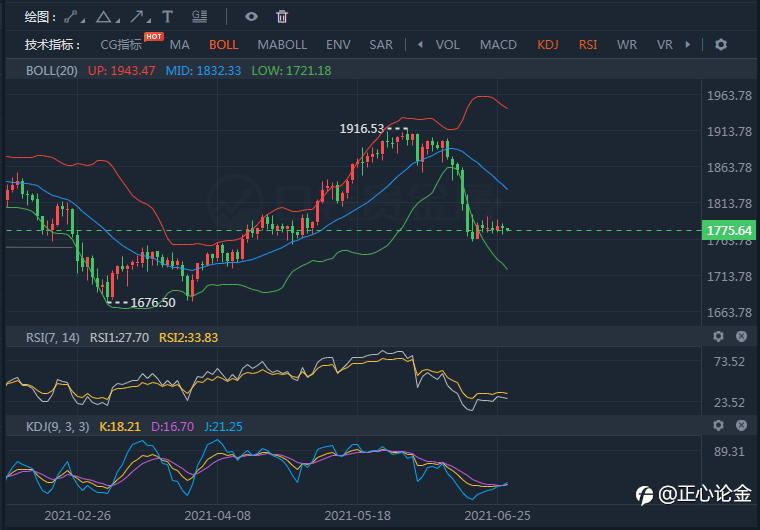Click the 2021-04-08 date label
760x530 pixels.
coord(218,515)
